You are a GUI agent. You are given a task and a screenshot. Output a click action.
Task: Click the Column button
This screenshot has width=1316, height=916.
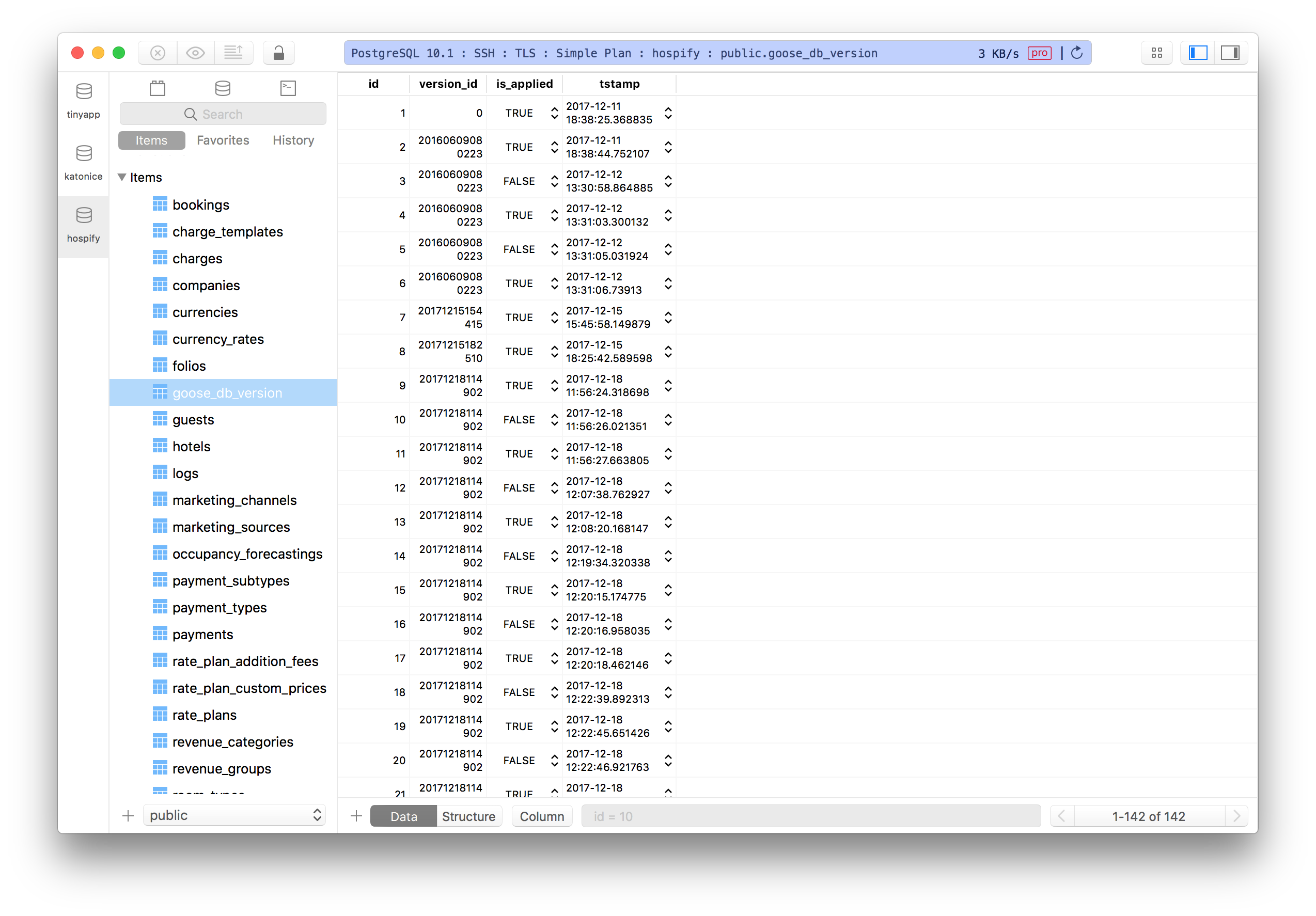(542, 816)
